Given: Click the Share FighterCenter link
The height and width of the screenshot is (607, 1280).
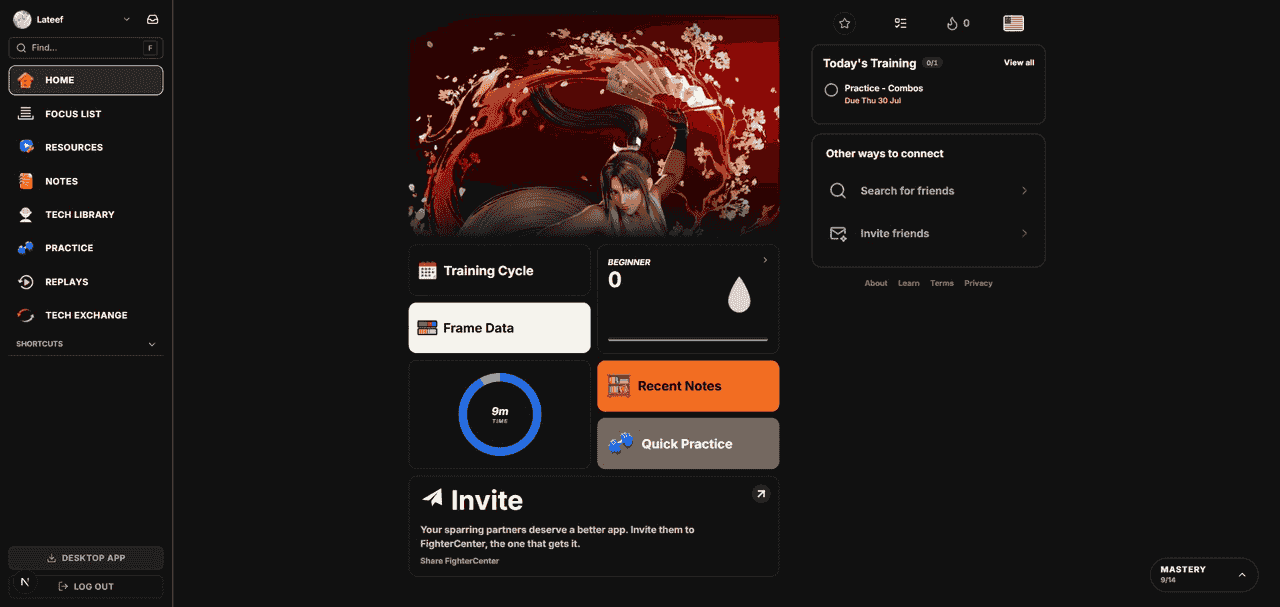Looking at the screenshot, I should click(459, 561).
